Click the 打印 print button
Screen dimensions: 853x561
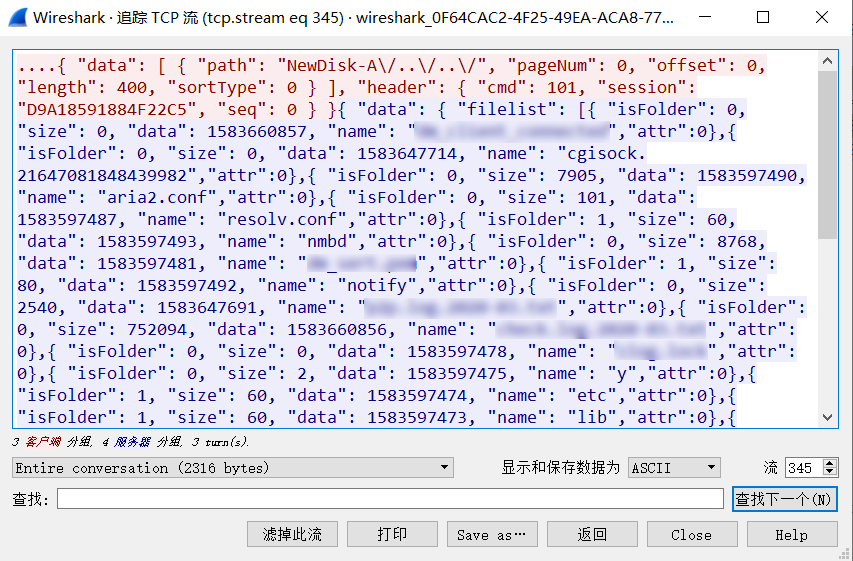tap(392, 534)
